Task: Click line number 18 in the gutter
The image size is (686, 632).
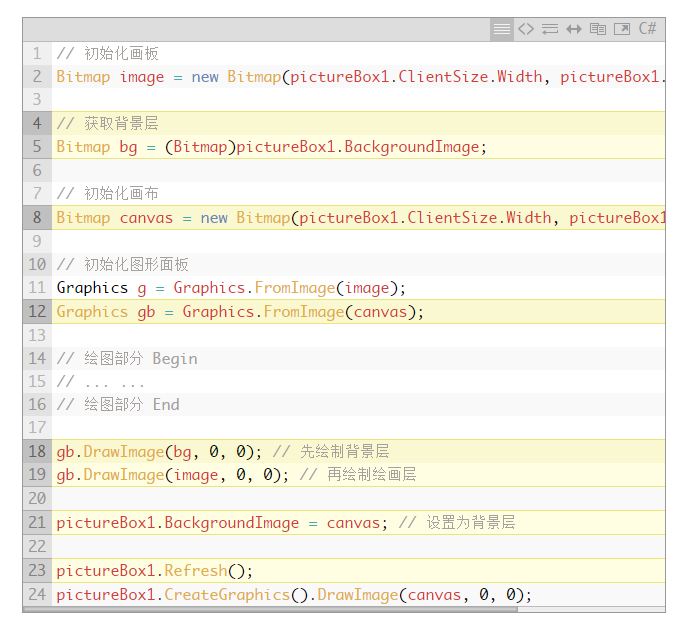Action: coord(37,452)
